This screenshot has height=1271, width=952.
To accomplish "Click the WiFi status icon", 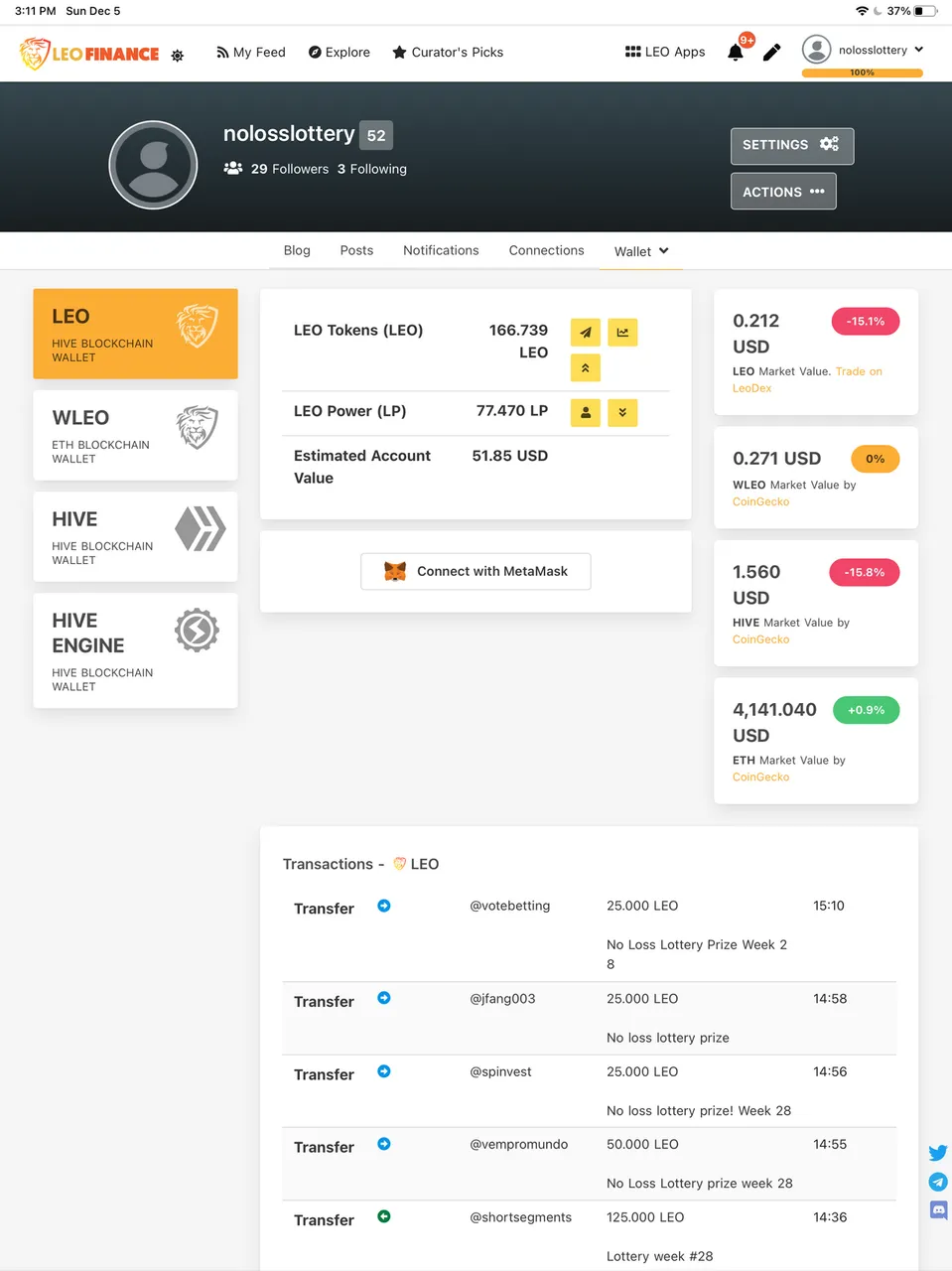I will pos(862,11).
